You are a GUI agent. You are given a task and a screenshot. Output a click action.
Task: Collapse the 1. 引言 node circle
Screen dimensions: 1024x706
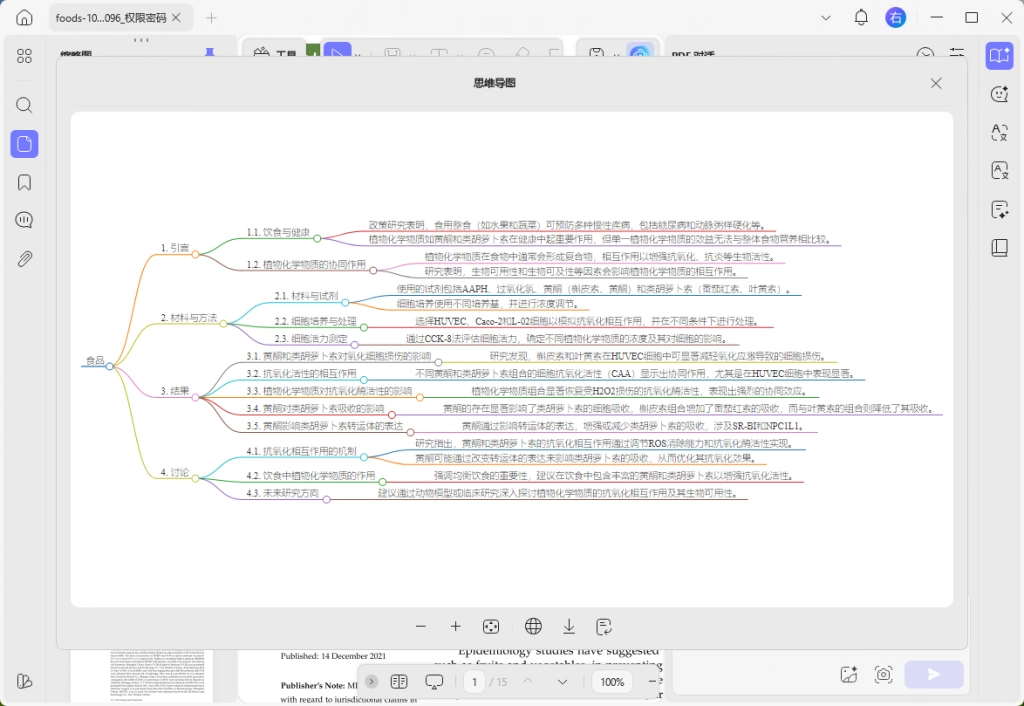pos(195,254)
